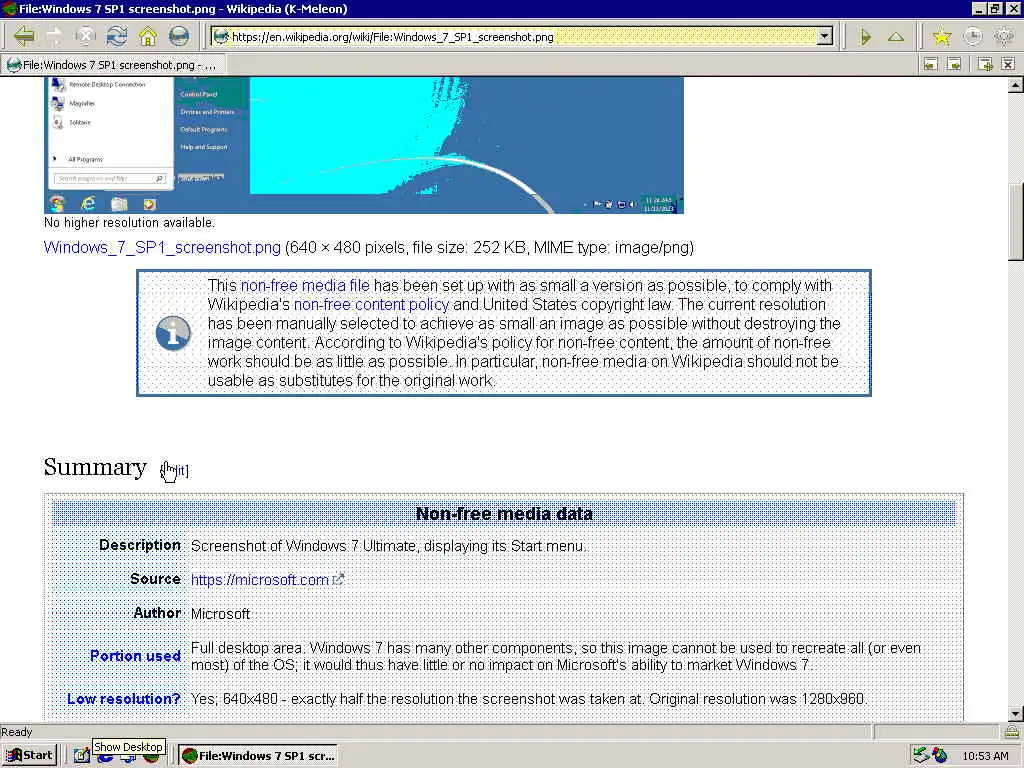Viewport: 1024px width, 768px height.
Task: Reload the page with Reload icon
Action: [x=117, y=36]
